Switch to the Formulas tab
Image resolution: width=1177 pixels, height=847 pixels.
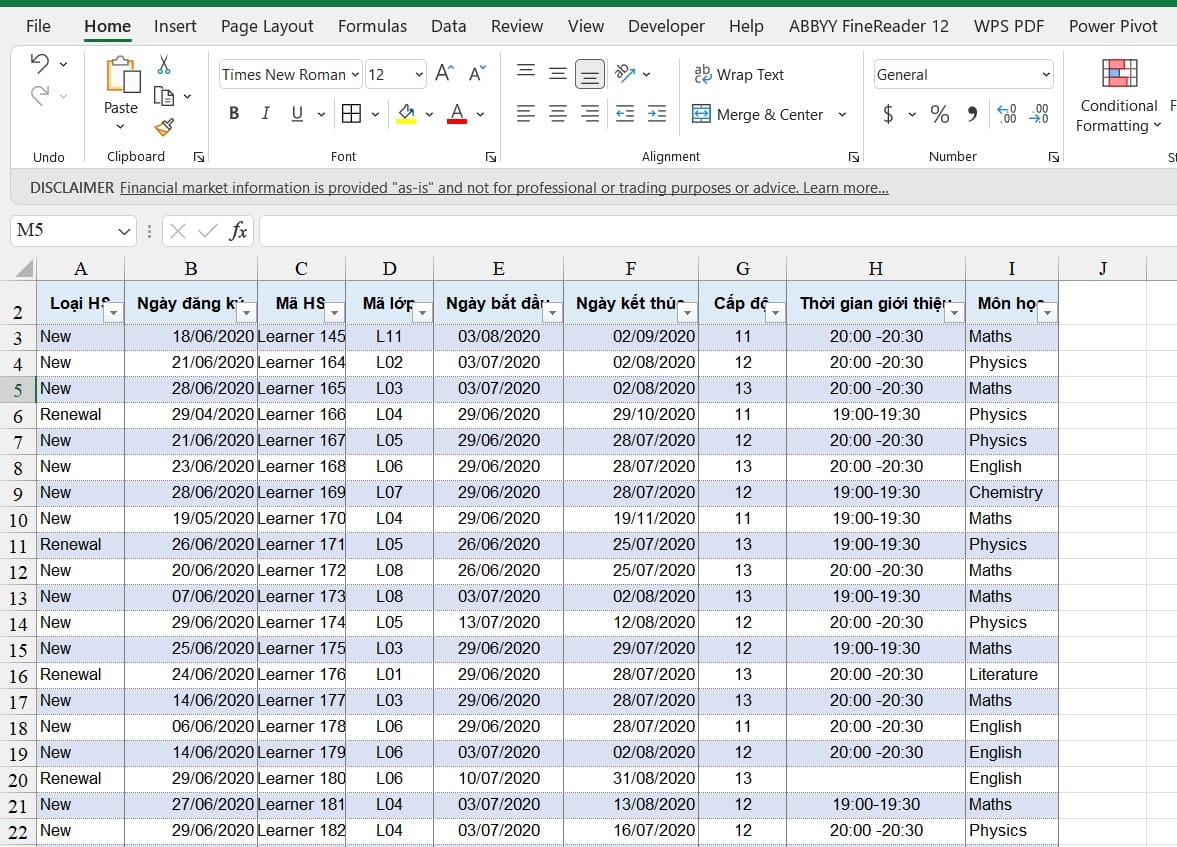372,26
